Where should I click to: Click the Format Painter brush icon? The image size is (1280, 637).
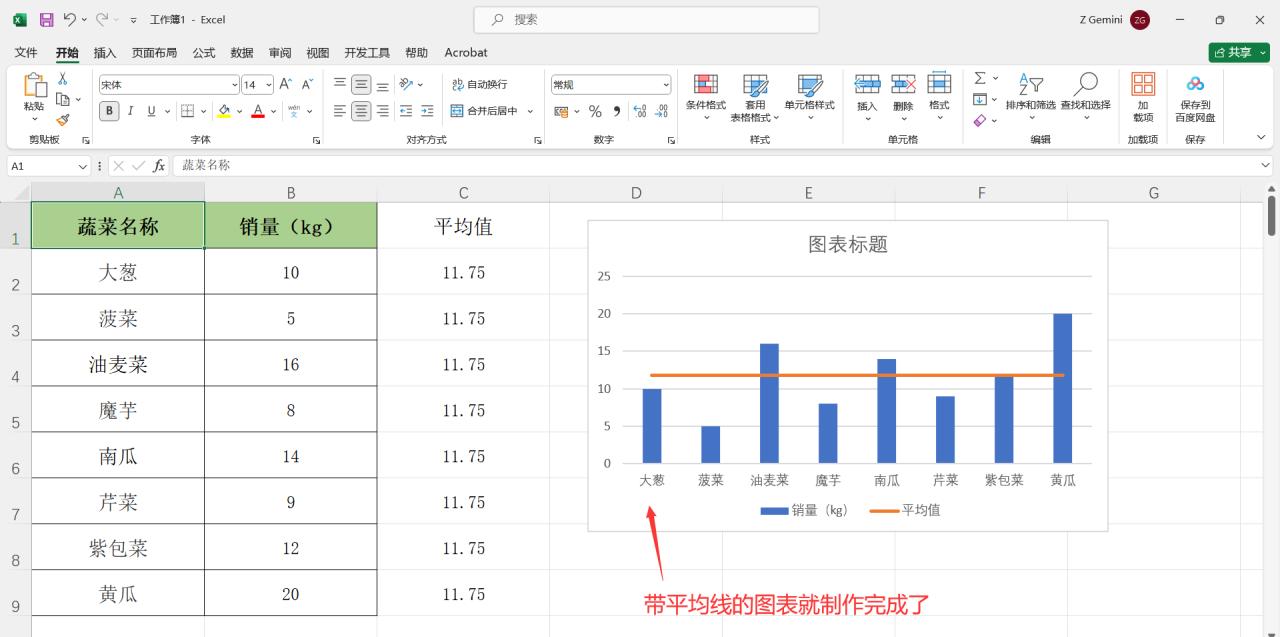pos(62,120)
